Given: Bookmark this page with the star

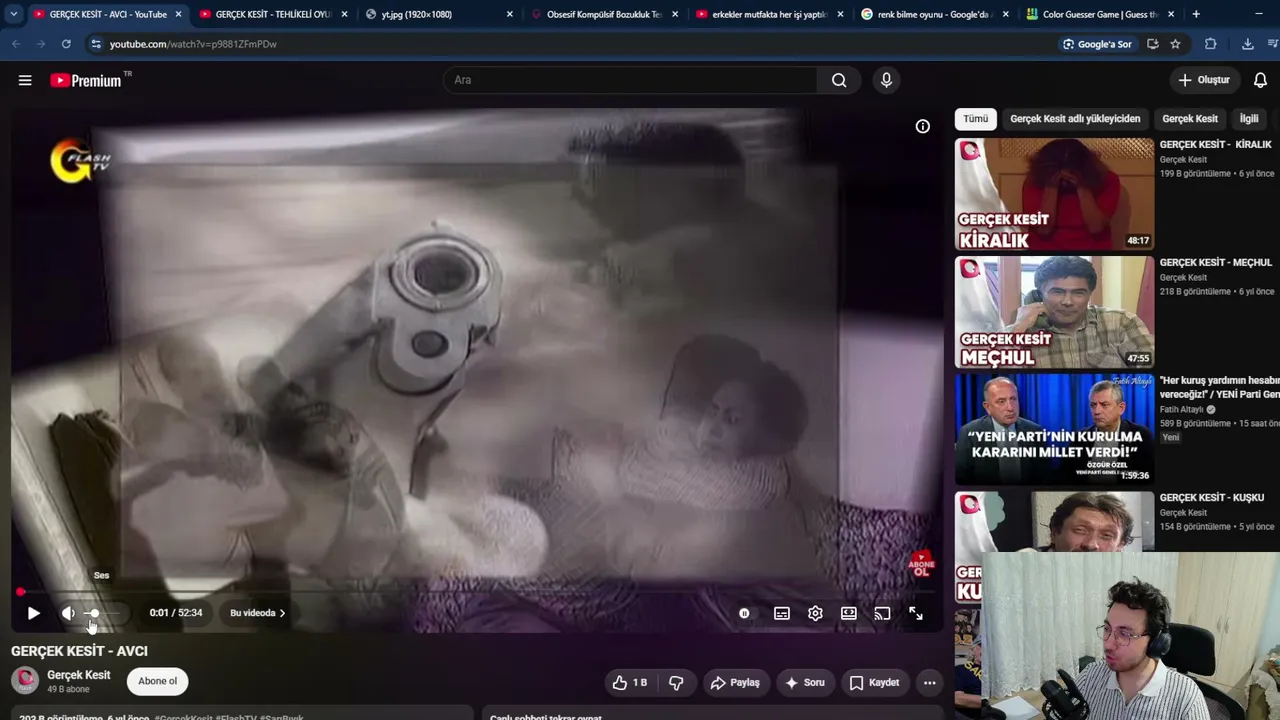Looking at the screenshot, I should pos(1175,44).
